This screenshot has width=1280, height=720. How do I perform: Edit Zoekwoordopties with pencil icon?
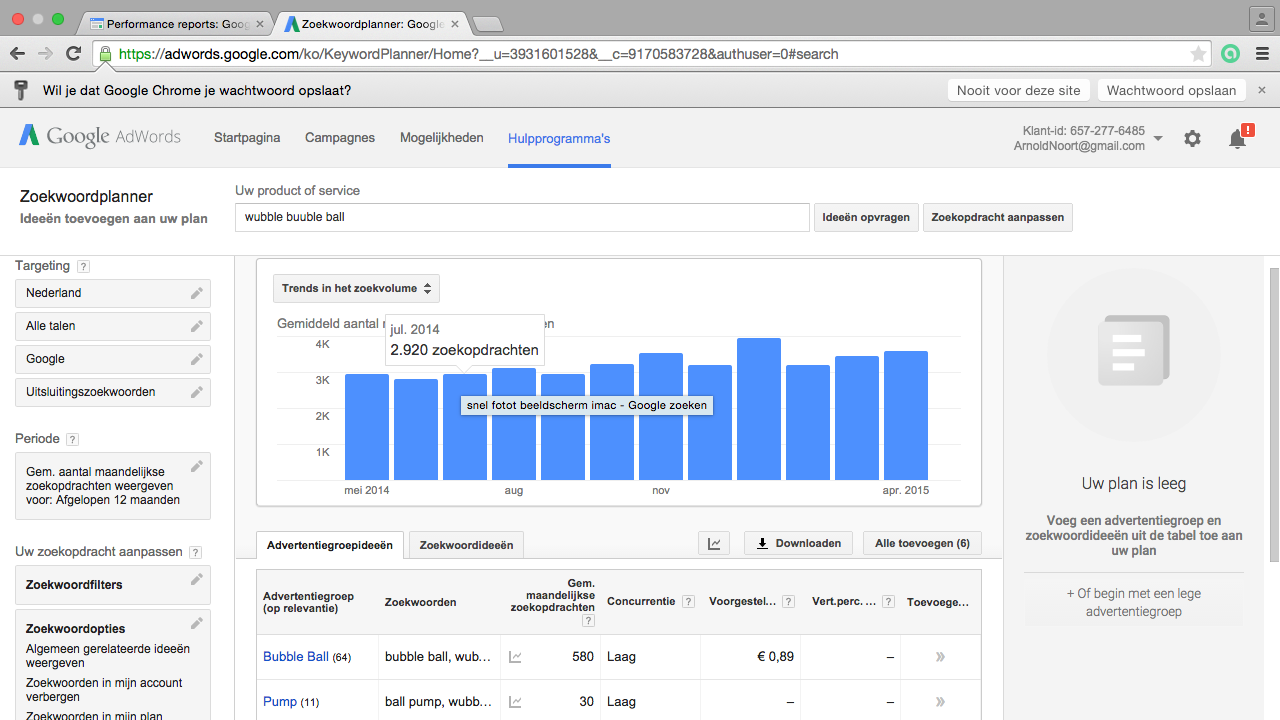pyautogui.click(x=197, y=624)
